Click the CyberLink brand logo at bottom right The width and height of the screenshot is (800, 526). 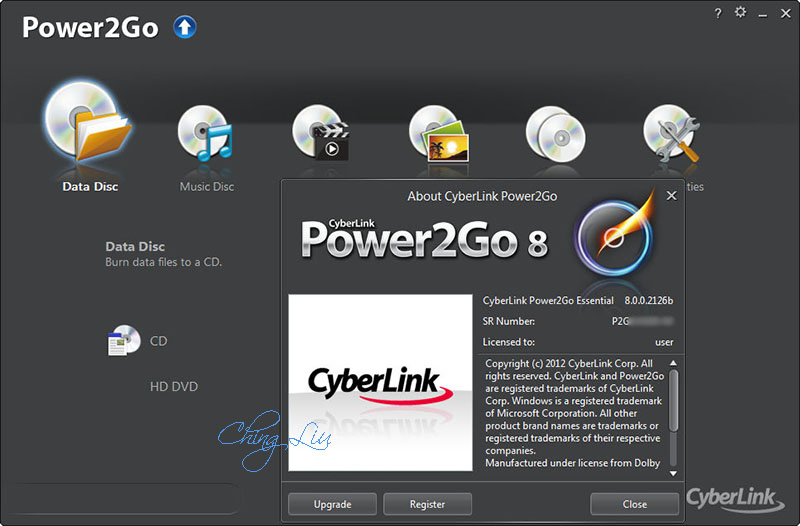(735, 498)
